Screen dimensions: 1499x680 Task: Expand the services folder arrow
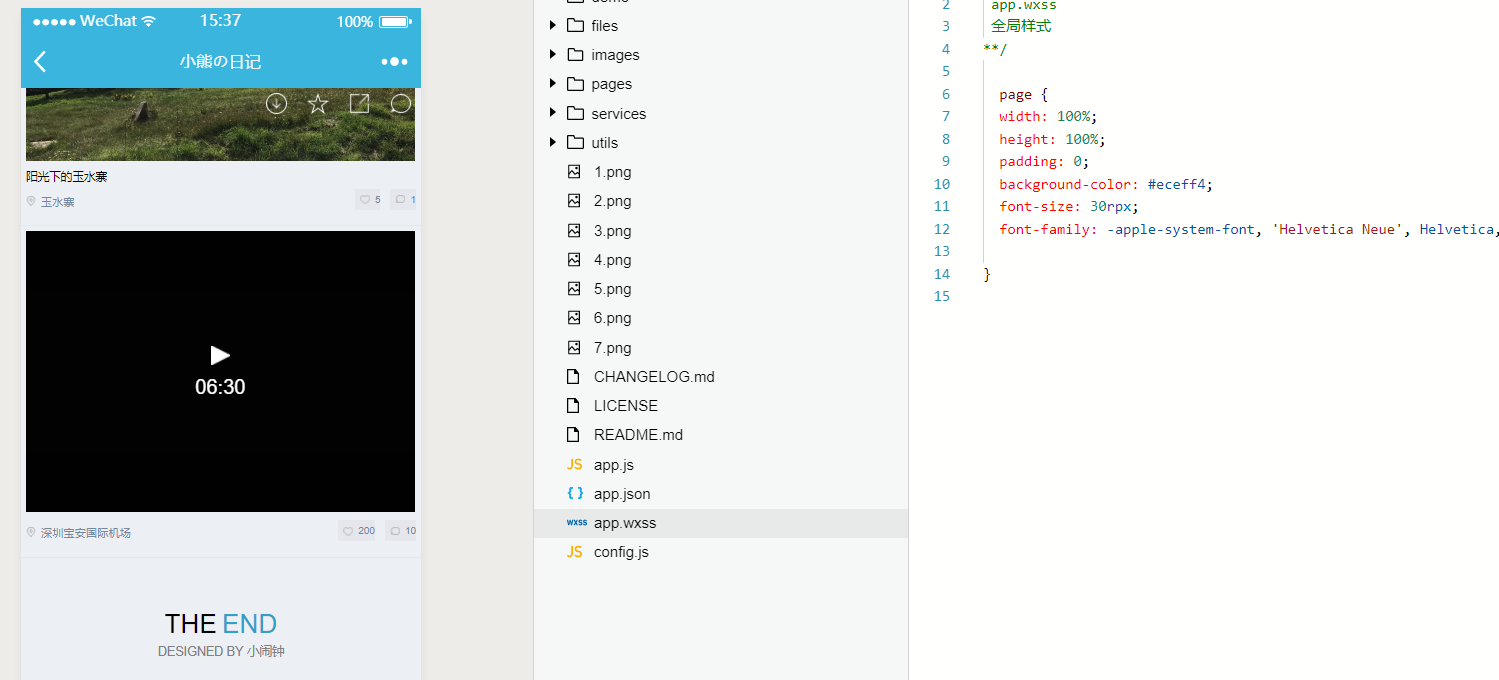(x=553, y=113)
